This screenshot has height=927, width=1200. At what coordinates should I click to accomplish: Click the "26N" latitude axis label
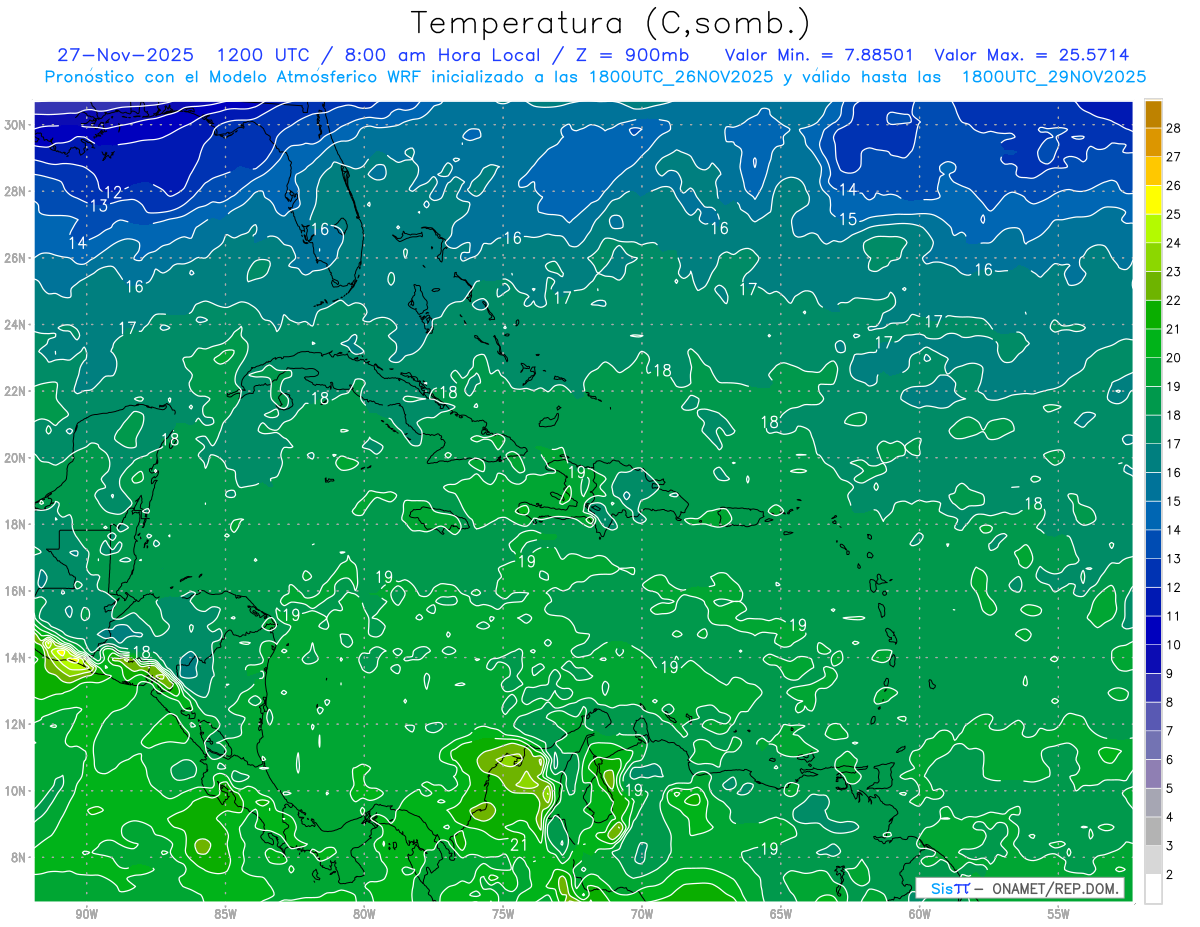[17, 258]
